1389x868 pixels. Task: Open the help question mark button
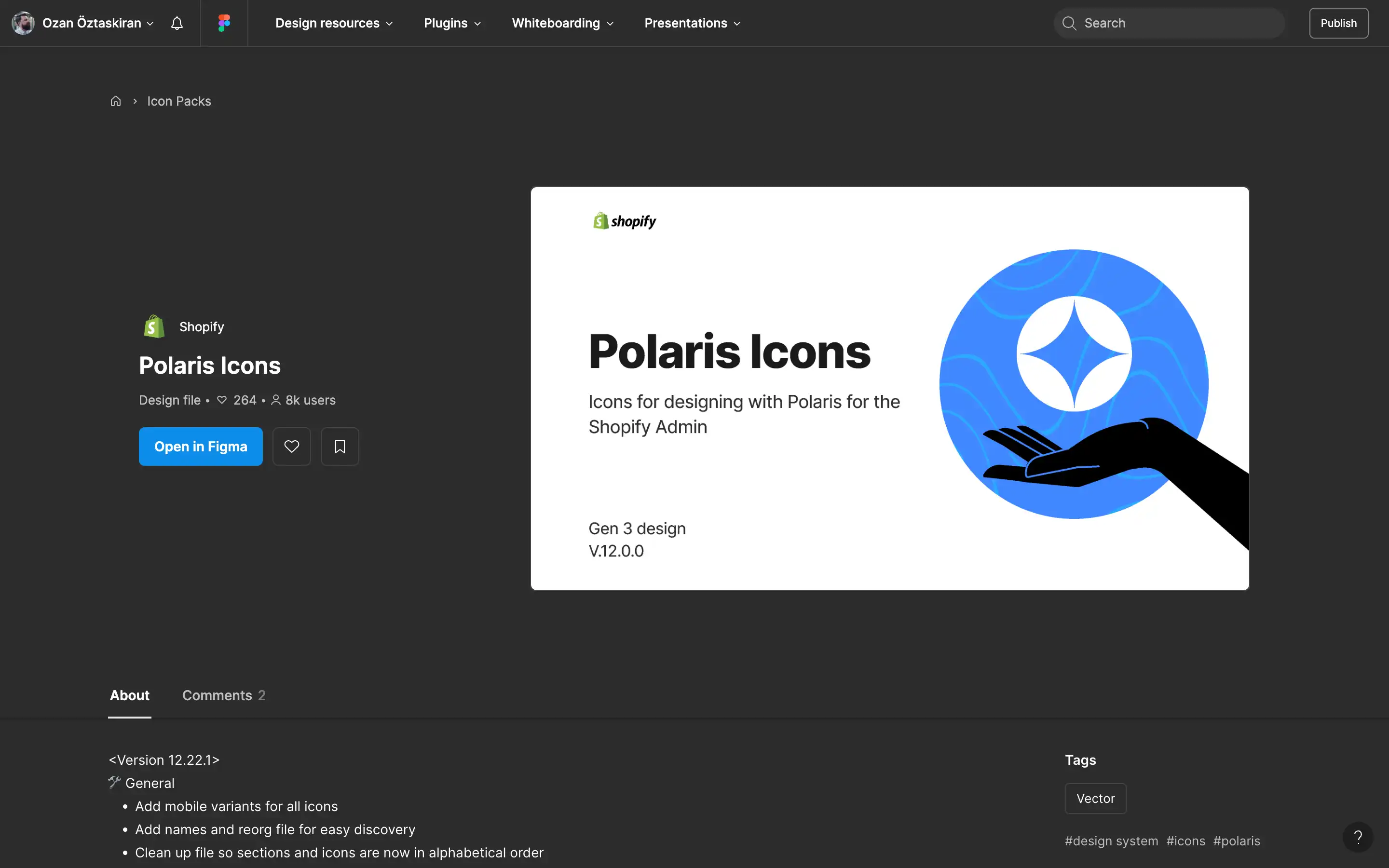(x=1358, y=837)
